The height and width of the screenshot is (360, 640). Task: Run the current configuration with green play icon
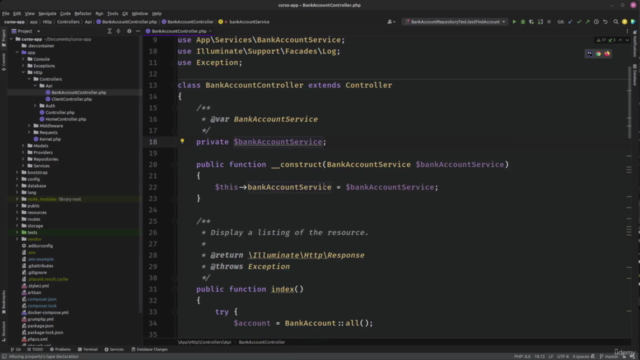coord(514,22)
